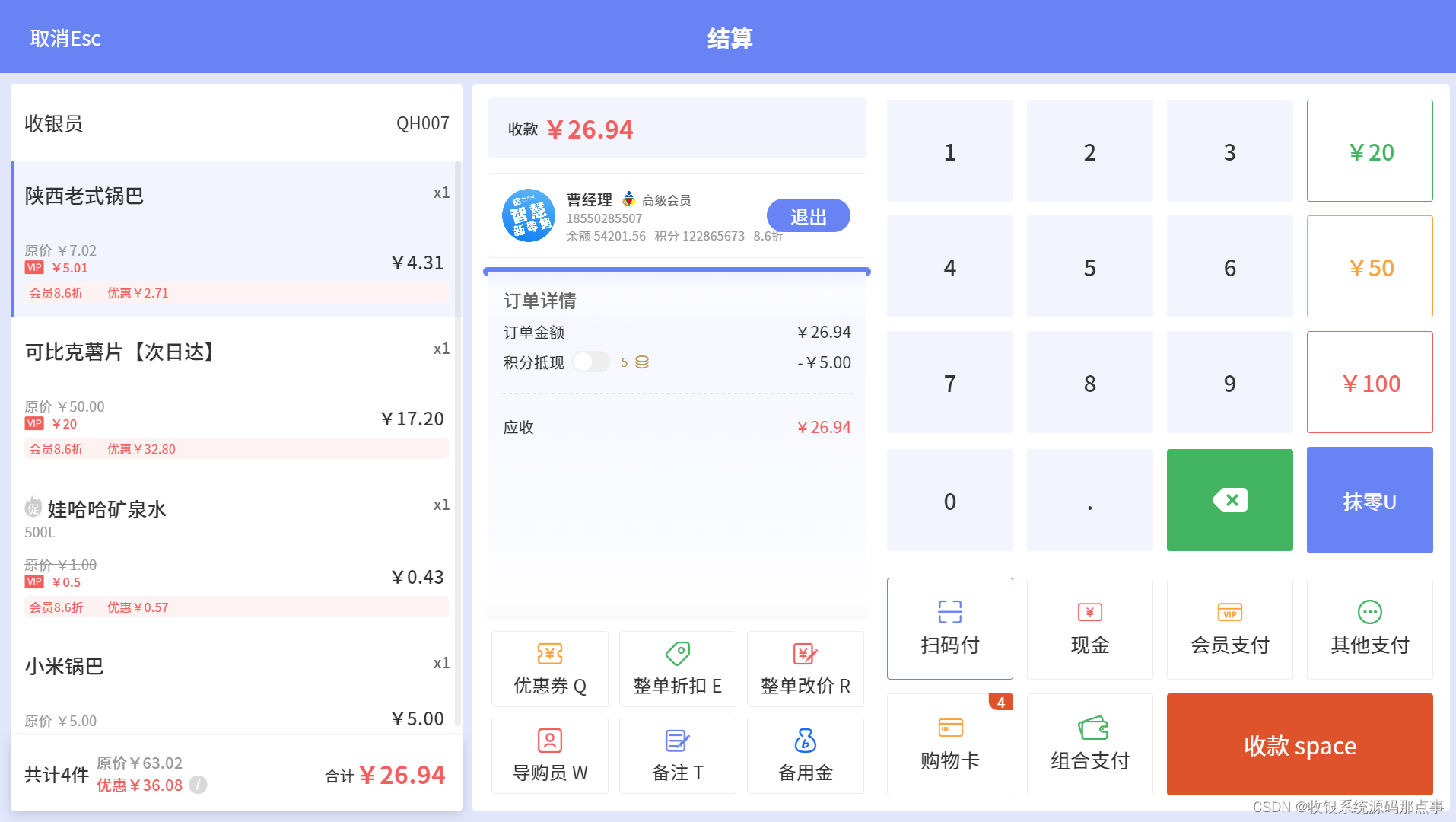Click the 导购员 W shopping guide icon
This screenshot has height=822, width=1456.
[549, 755]
